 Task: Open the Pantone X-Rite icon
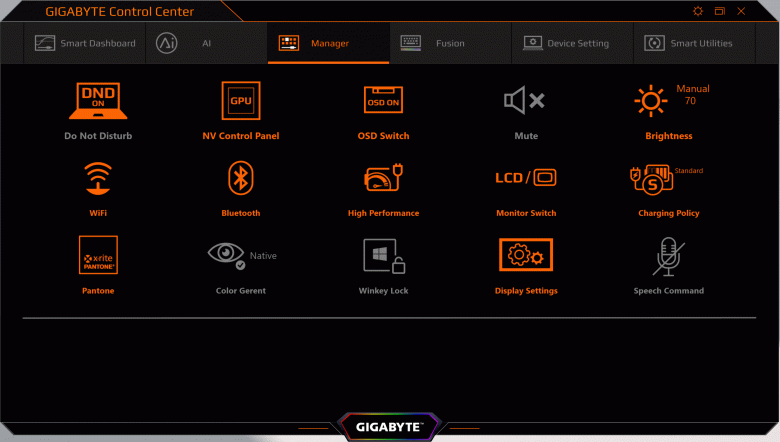coord(98,255)
